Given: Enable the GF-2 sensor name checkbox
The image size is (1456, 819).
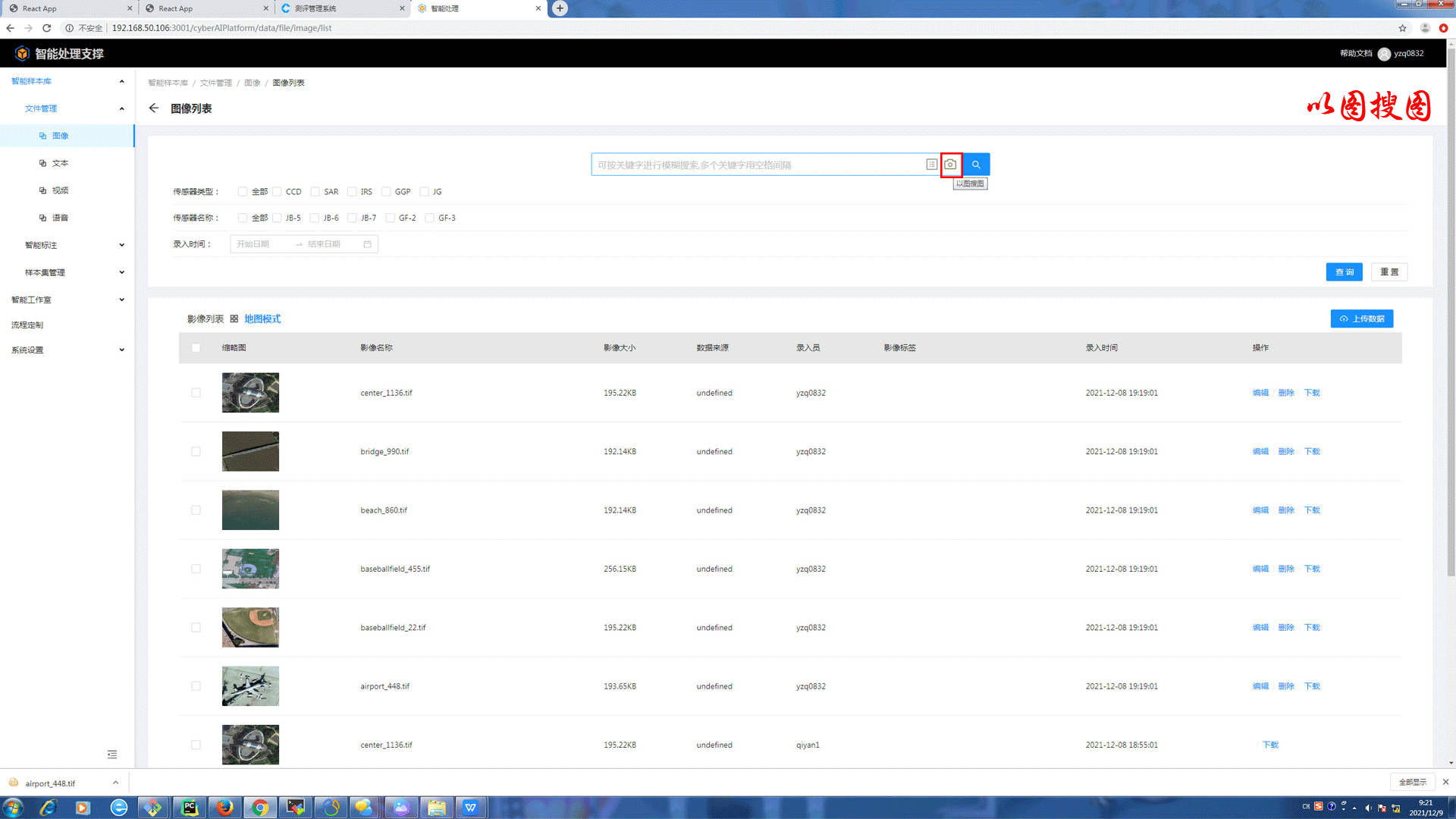Looking at the screenshot, I should 390,218.
